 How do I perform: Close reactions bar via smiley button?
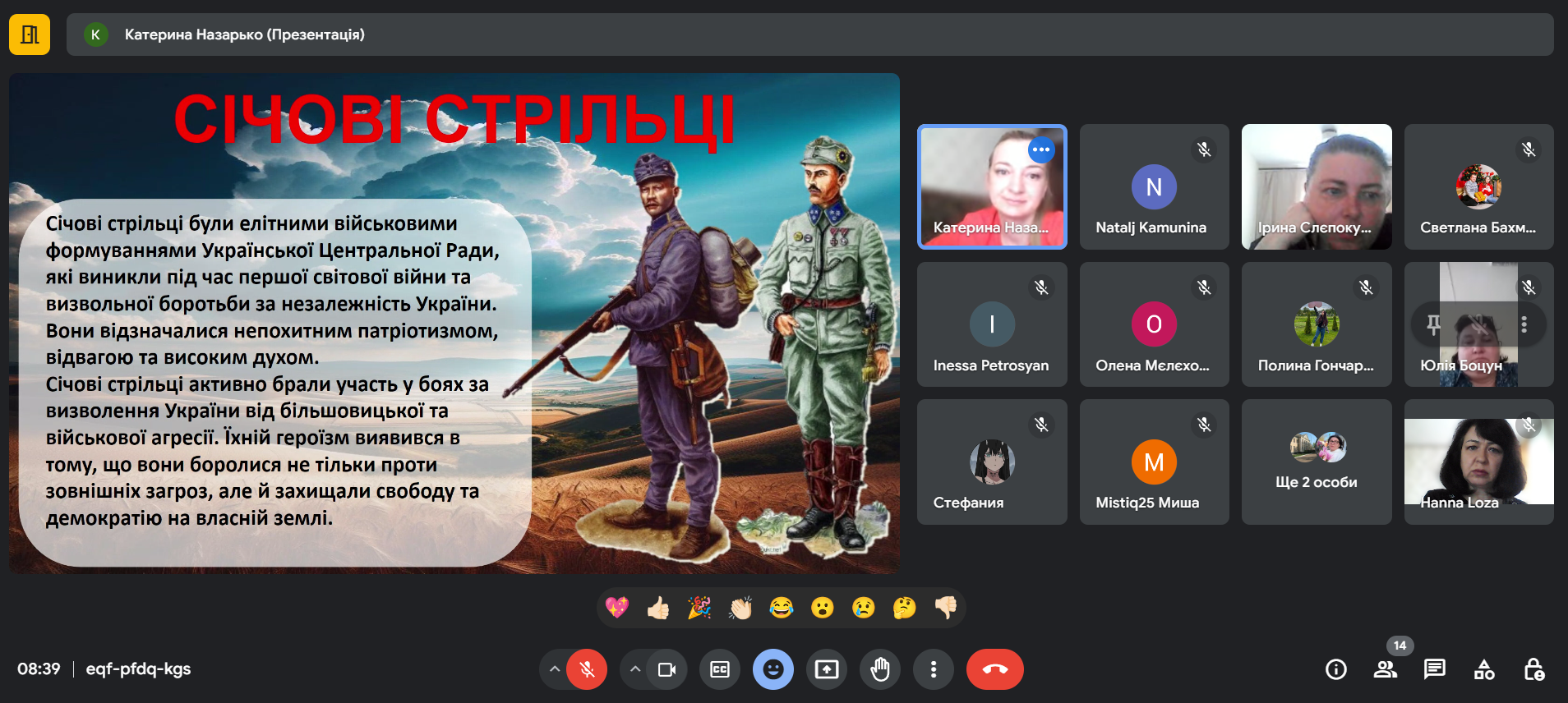click(x=773, y=669)
